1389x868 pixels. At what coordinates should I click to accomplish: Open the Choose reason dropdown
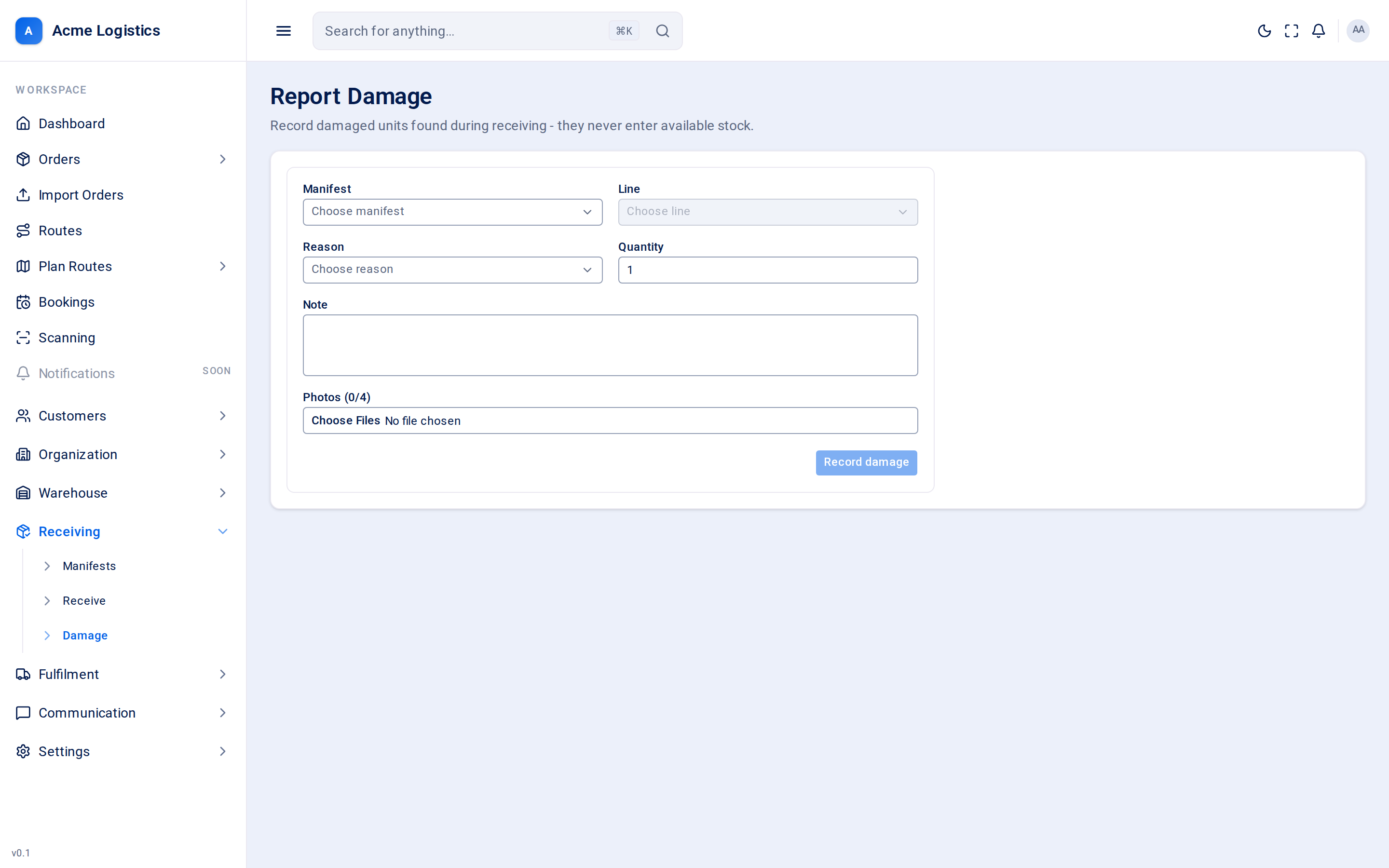point(452,270)
